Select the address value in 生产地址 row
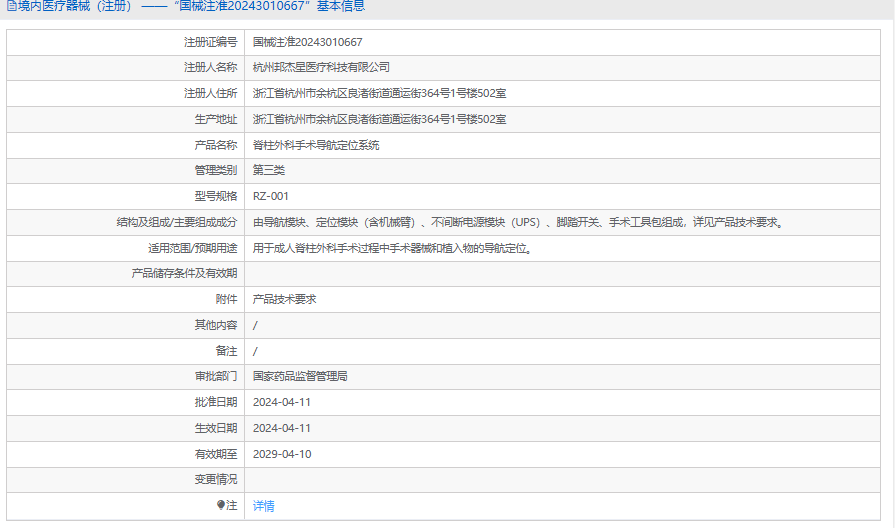The height and width of the screenshot is (528, 895). (380, 119)
